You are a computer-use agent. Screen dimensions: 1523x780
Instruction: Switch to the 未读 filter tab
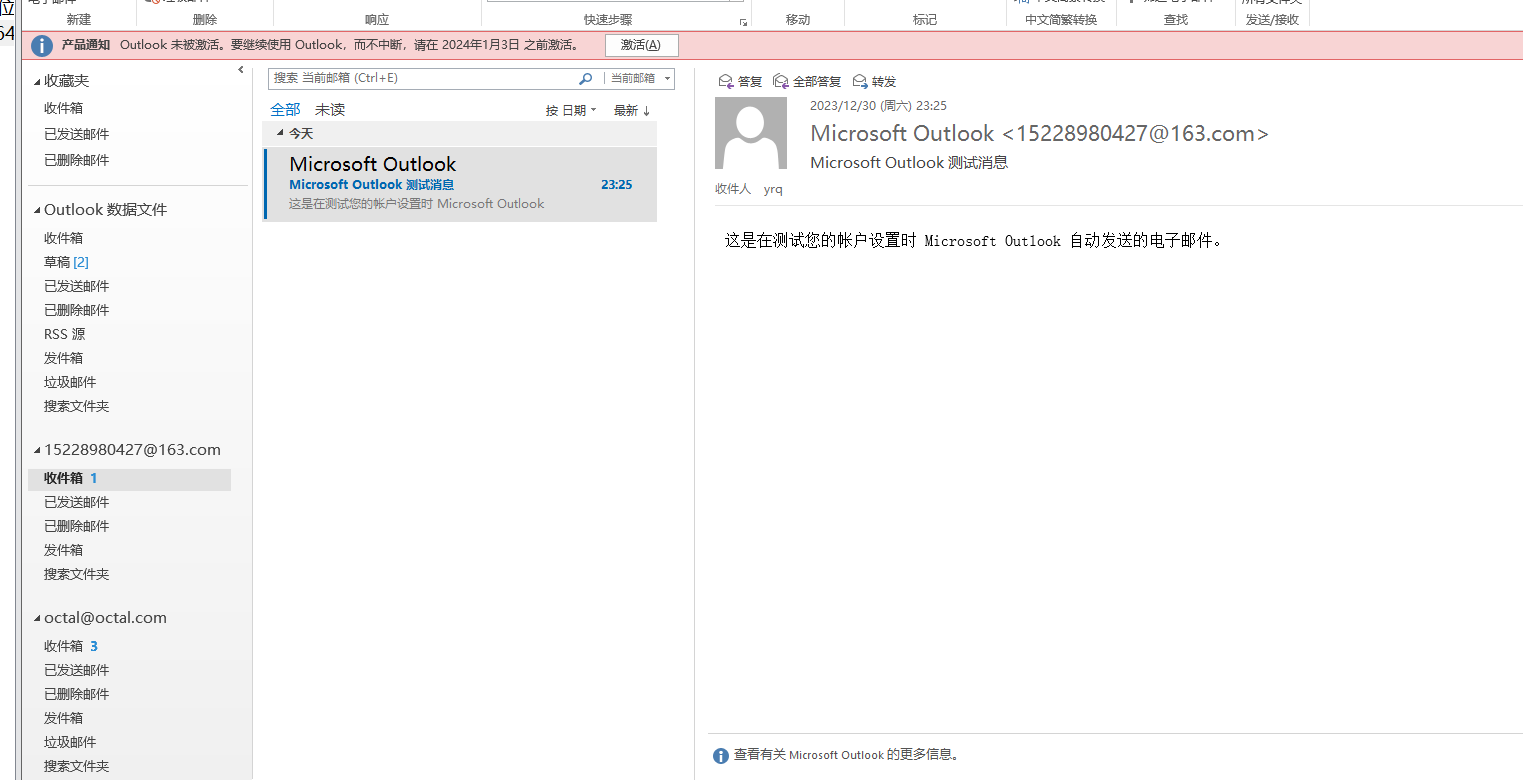click(330, 110)
